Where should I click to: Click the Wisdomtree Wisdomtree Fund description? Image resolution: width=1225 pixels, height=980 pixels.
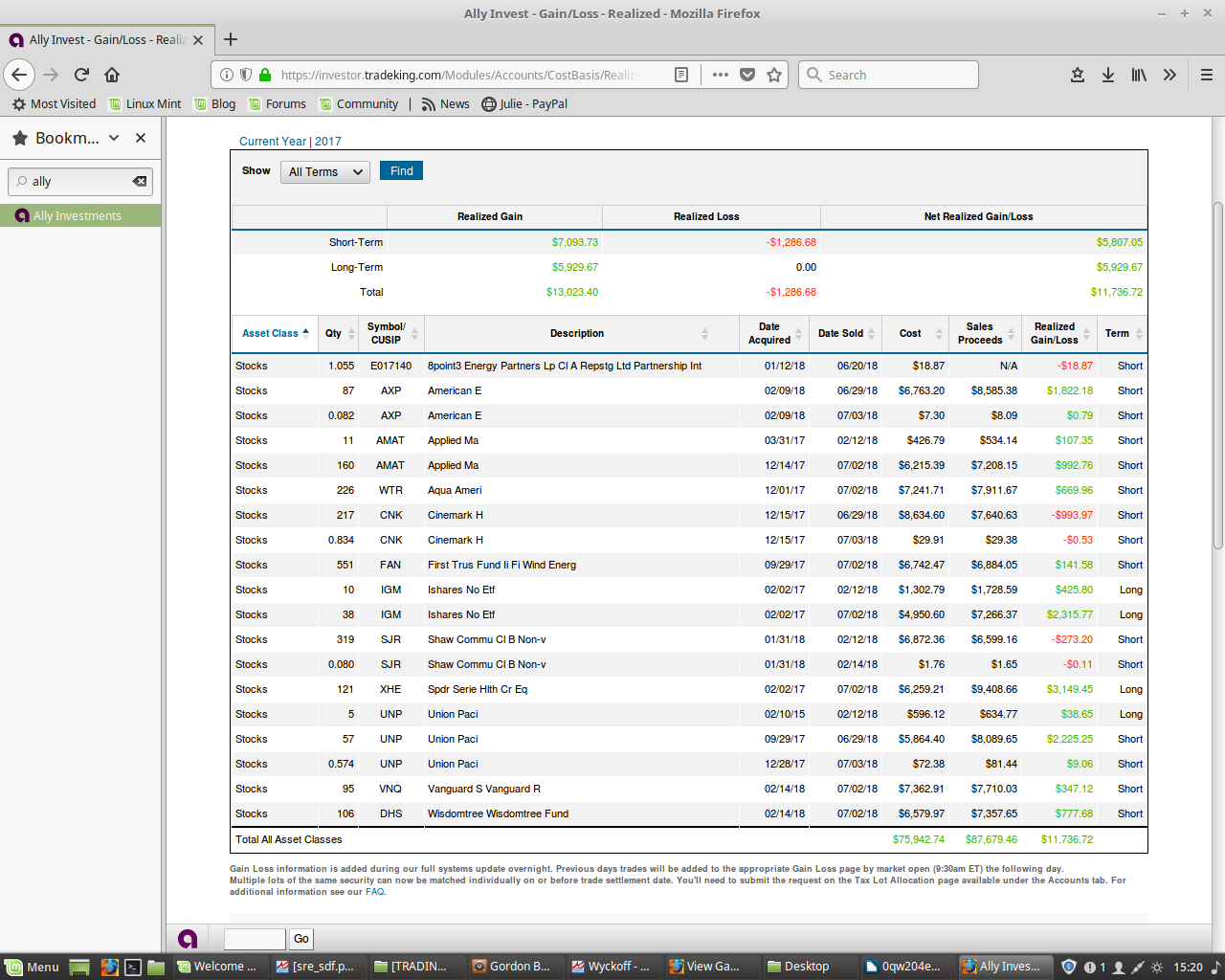(x=498, y=813)
